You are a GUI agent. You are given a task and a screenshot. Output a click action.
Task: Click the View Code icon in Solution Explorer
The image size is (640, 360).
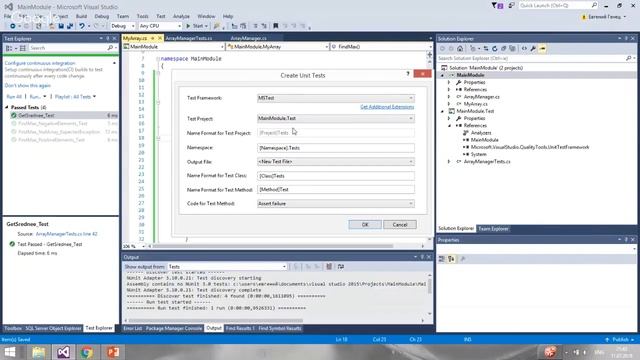click(524, 49)
